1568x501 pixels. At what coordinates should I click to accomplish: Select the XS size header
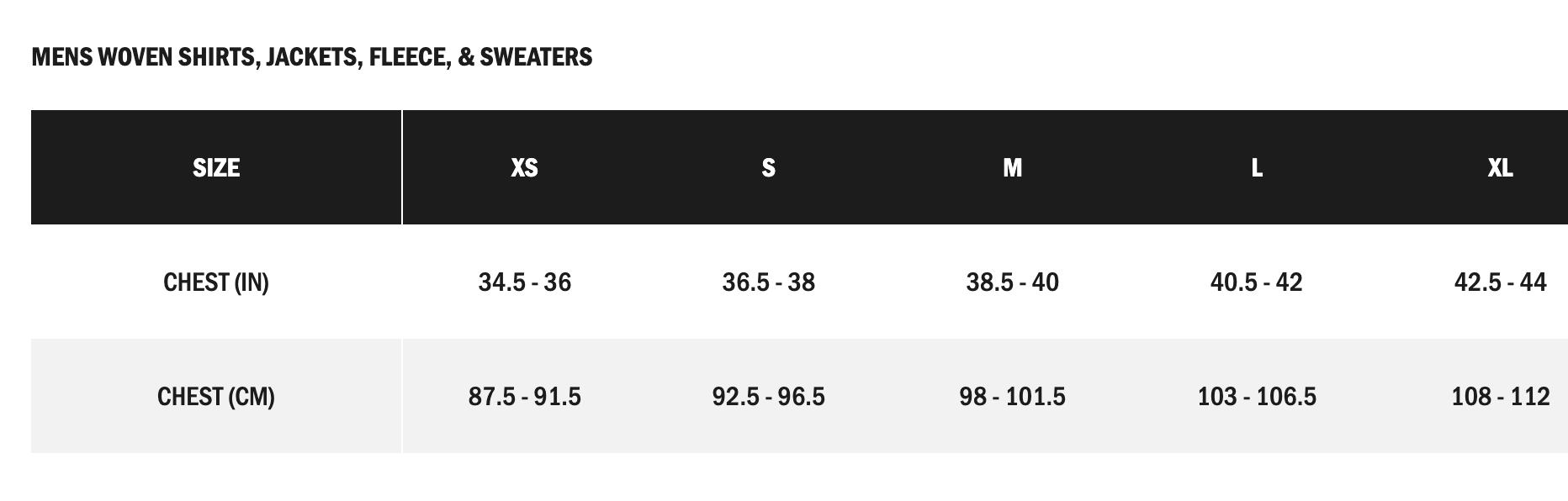click(x=524, y=168)
